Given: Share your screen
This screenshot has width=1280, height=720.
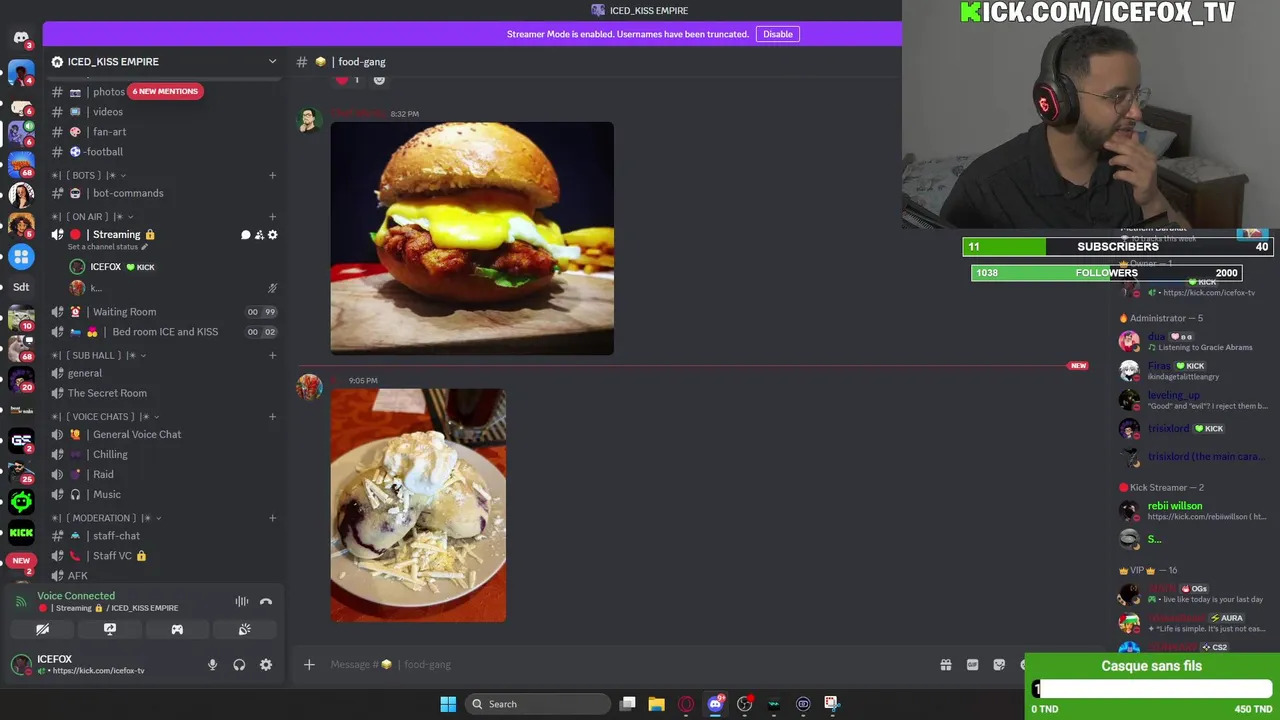Looking at the screenshot, I should [110, 630].
